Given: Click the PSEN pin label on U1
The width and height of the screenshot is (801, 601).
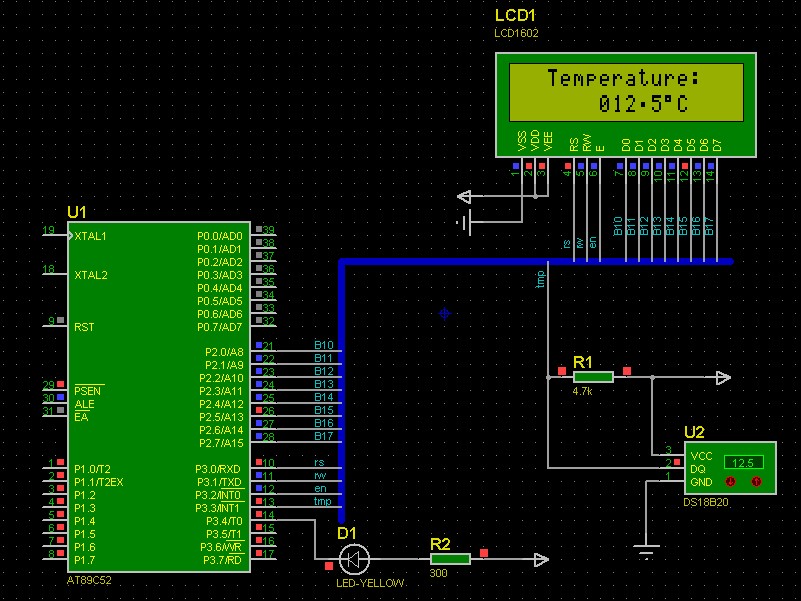Looking at the screenshot, I should pyautogui.click(x=87, y=391).
